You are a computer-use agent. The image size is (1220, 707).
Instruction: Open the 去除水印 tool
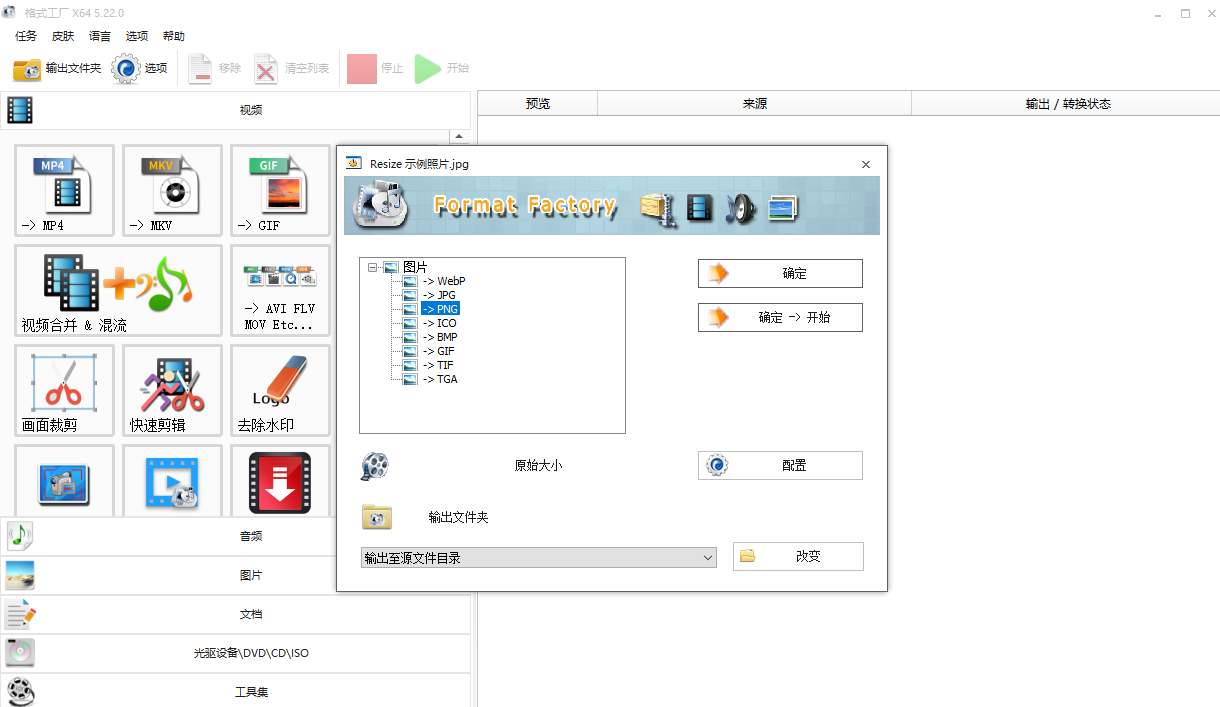pos(280,390)
